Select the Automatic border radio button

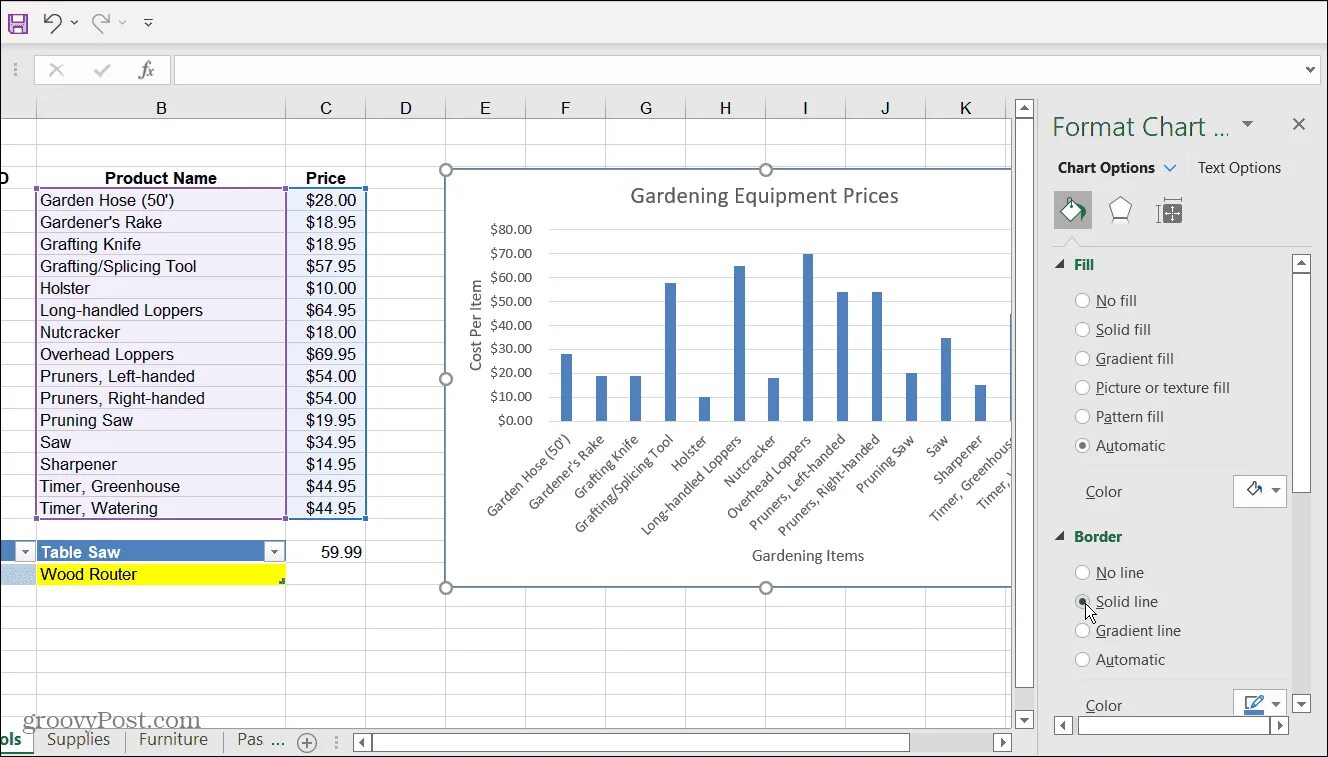click(x=1082, y=660)
